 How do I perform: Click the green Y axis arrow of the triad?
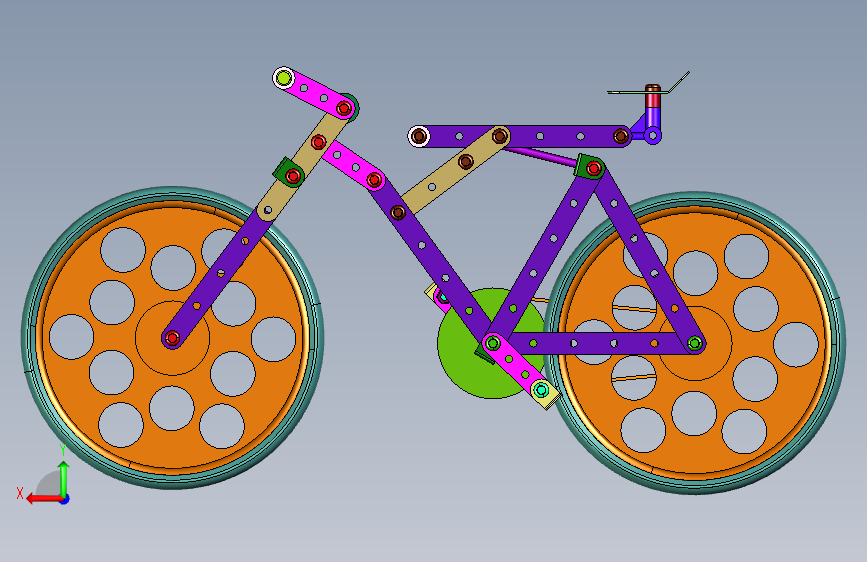pos(64,479)
